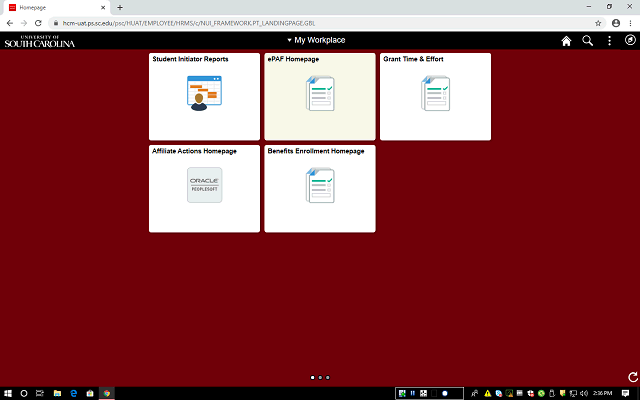Image resolution: width=640 pixels, height=400 pixels.
Task: Click the browser back arrow
Action: (10, 23)
